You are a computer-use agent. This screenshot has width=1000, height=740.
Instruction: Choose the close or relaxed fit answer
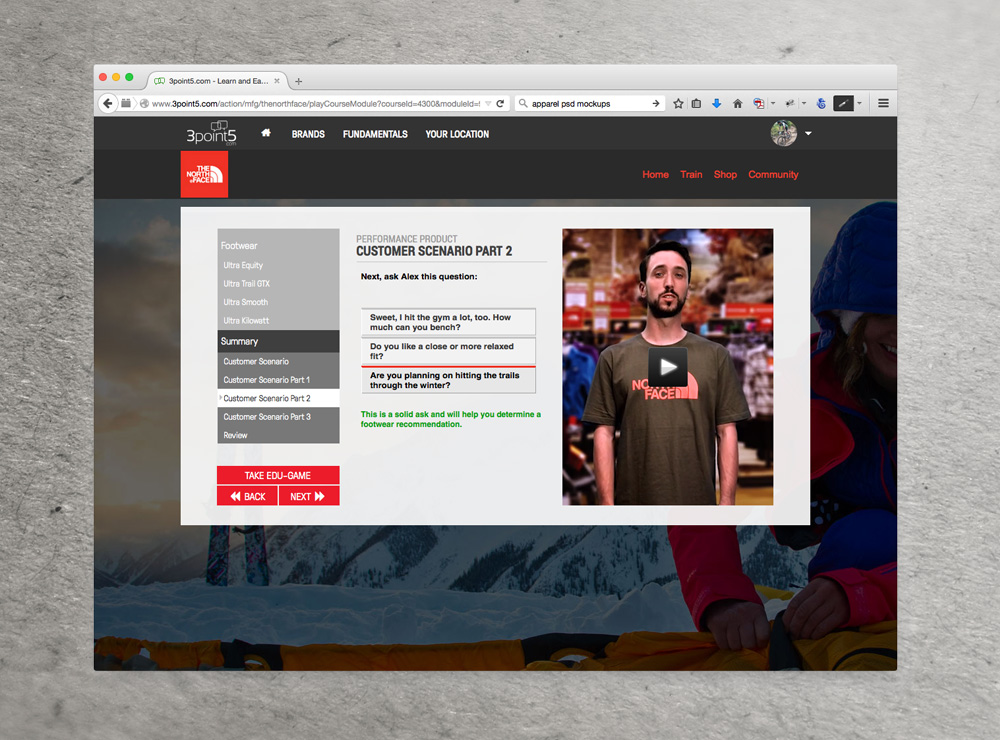(x=448, y=351)
